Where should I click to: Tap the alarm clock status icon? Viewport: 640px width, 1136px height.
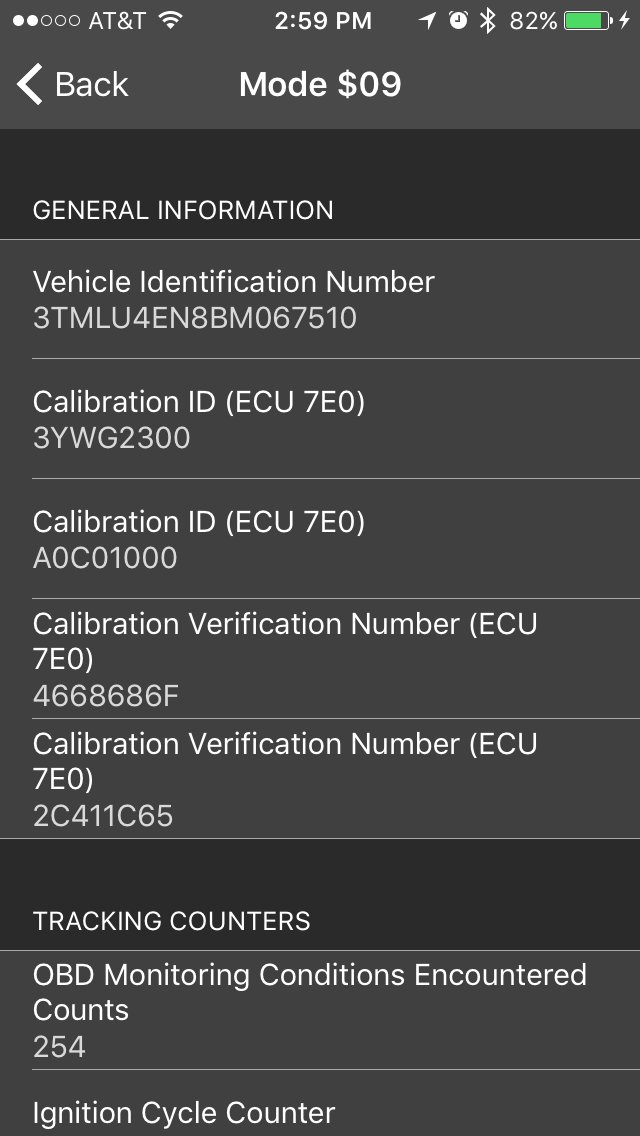coord(458,20)
